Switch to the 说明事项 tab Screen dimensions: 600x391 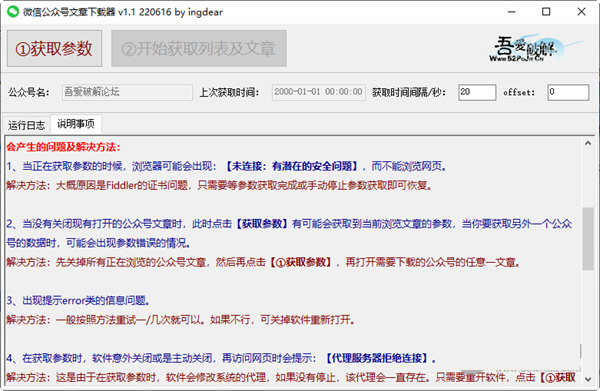tap(76, 124)
